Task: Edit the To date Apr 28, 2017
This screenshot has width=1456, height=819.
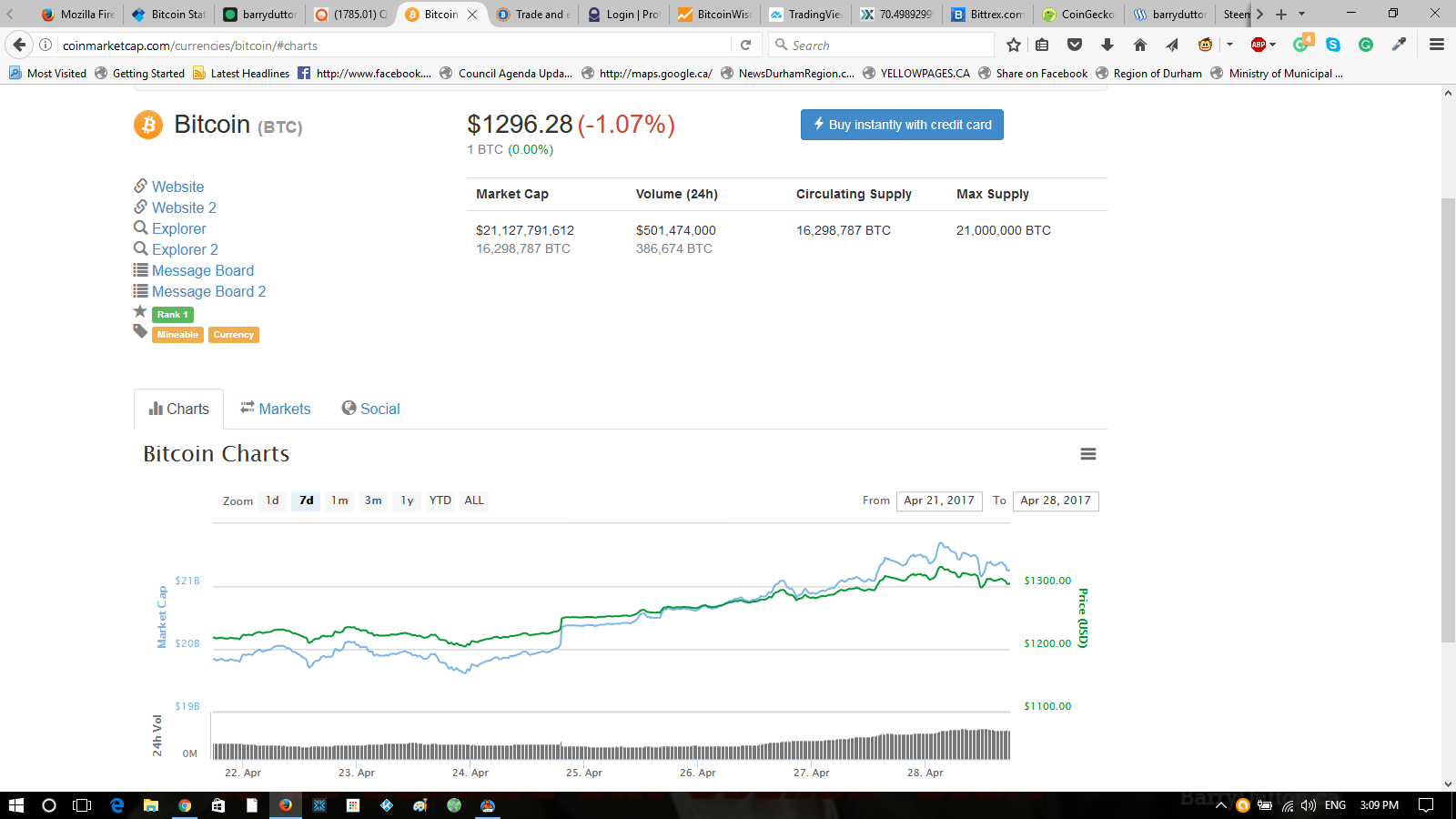Action: (x=1056, y=501)
